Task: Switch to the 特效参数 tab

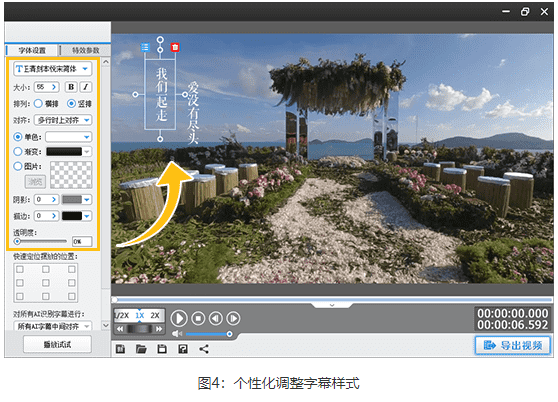Action: (85, 51)
